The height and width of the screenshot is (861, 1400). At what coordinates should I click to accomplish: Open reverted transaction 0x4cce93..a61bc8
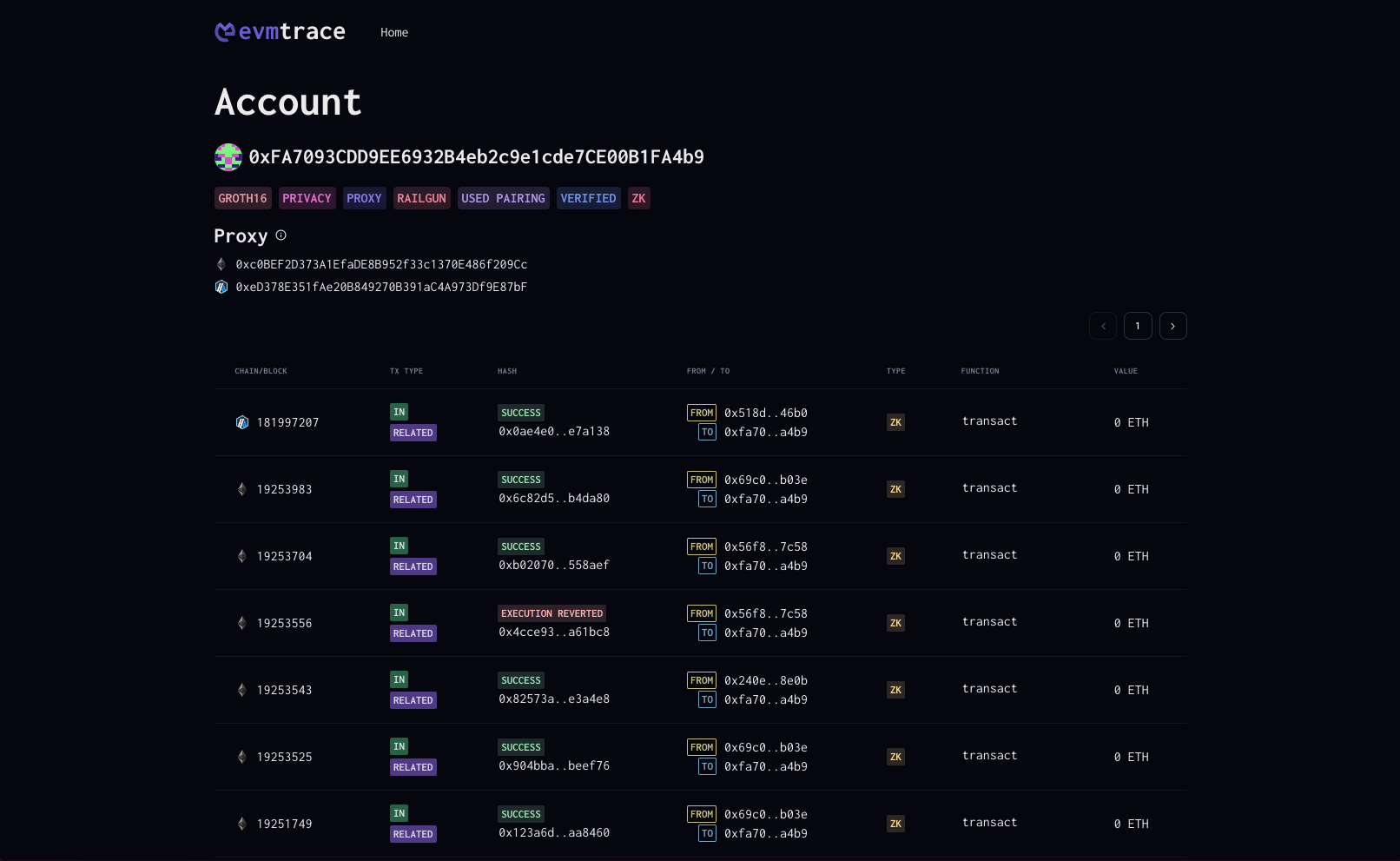click(554, 632)
